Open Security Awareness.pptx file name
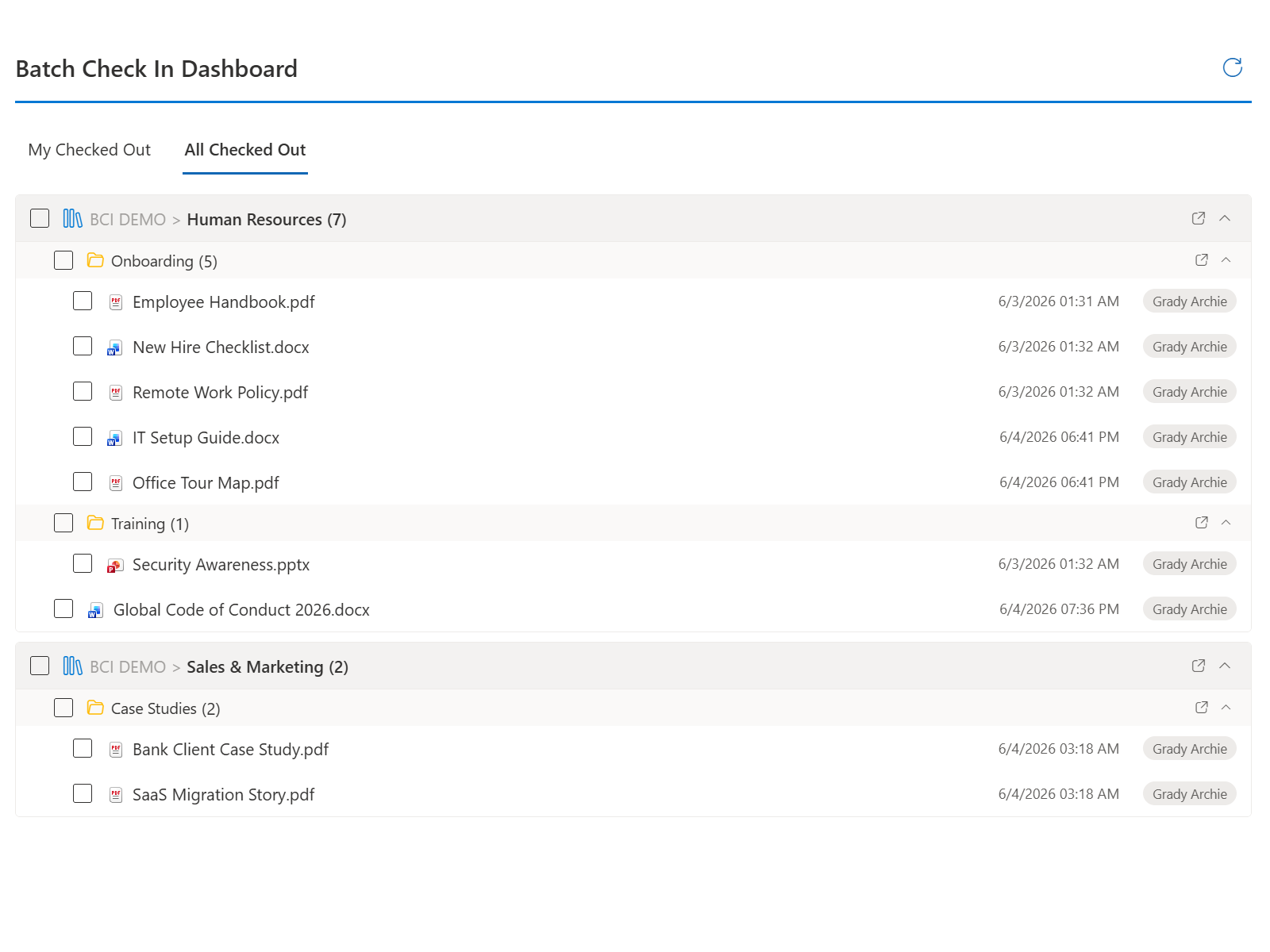 point(221,565)
